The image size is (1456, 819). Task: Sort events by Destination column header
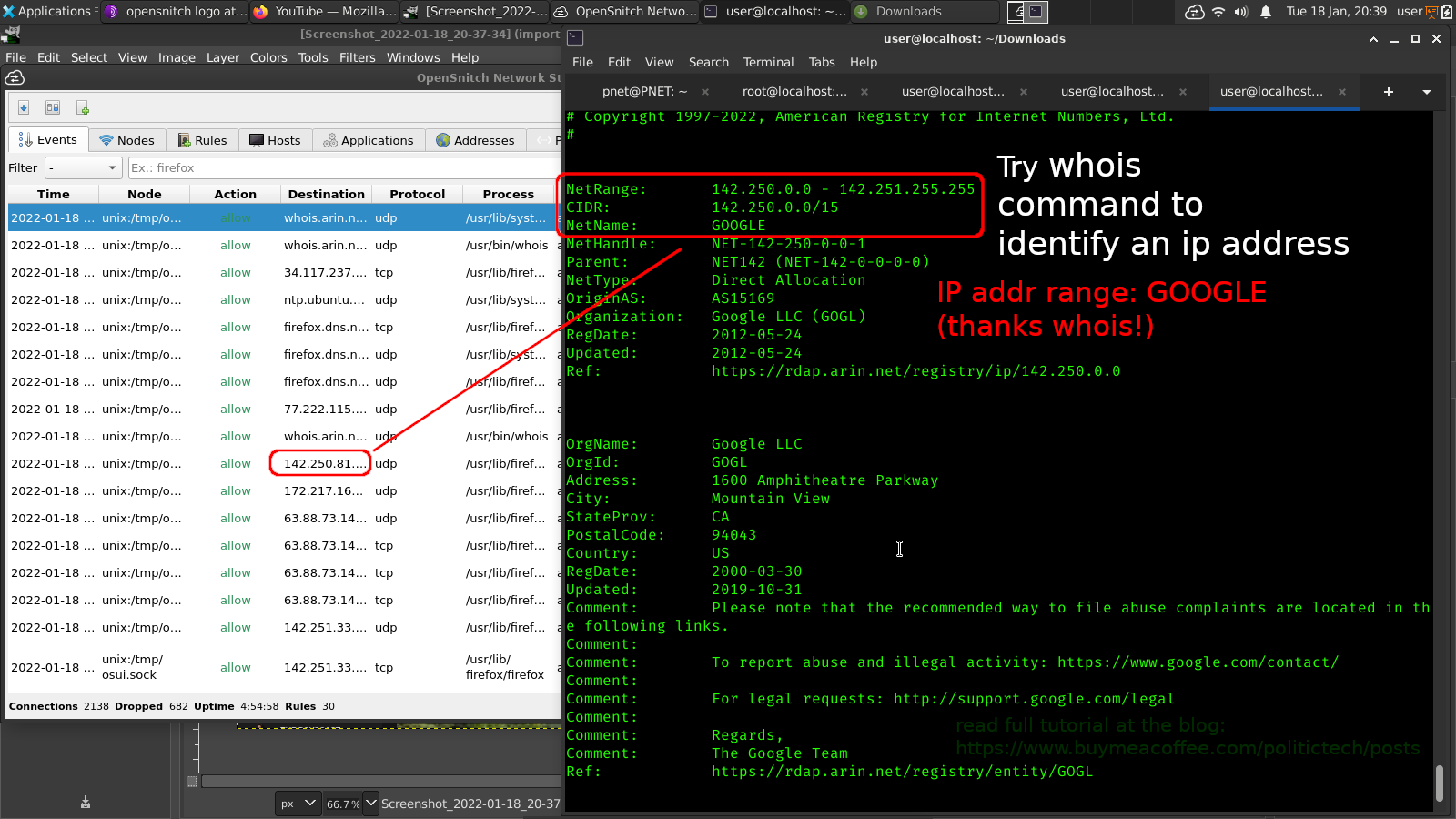click(x=326, y=195)
